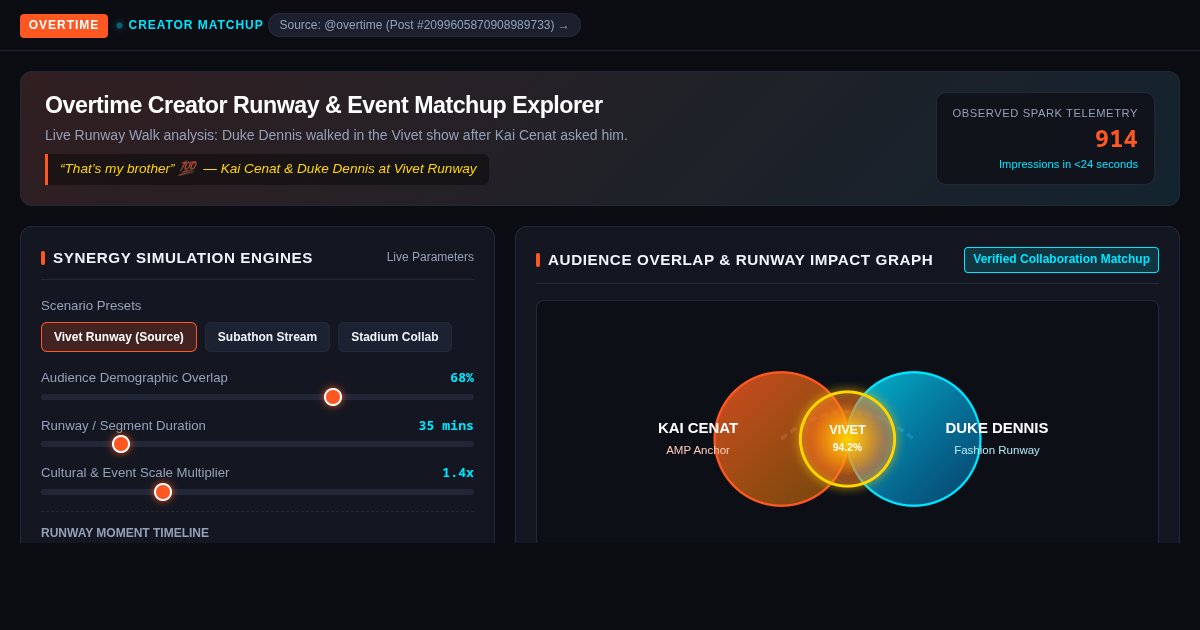1200x630 pixels.
Task: Click the "That's my brother" quote text
Action: [268, 169]
